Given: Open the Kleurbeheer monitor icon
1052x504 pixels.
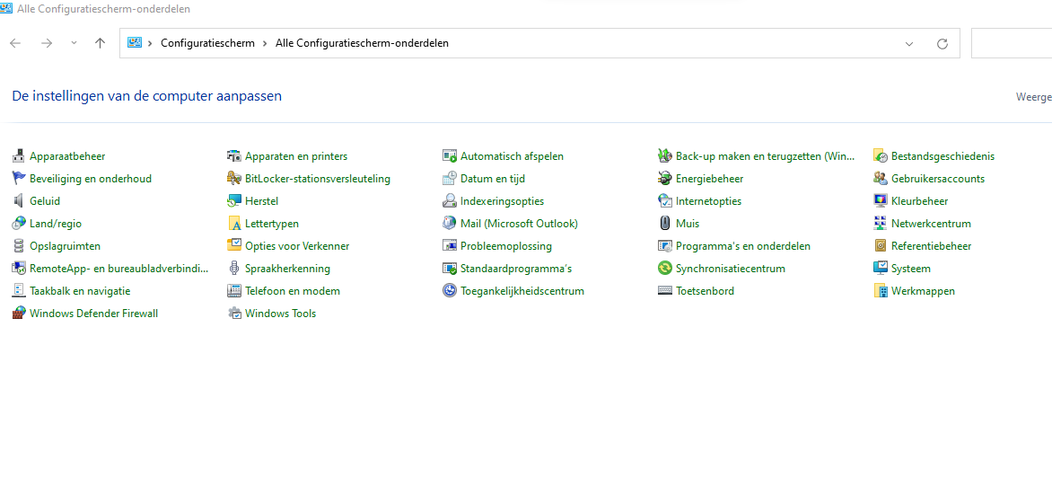Looking at the screenshot, I should pos(880,201).
